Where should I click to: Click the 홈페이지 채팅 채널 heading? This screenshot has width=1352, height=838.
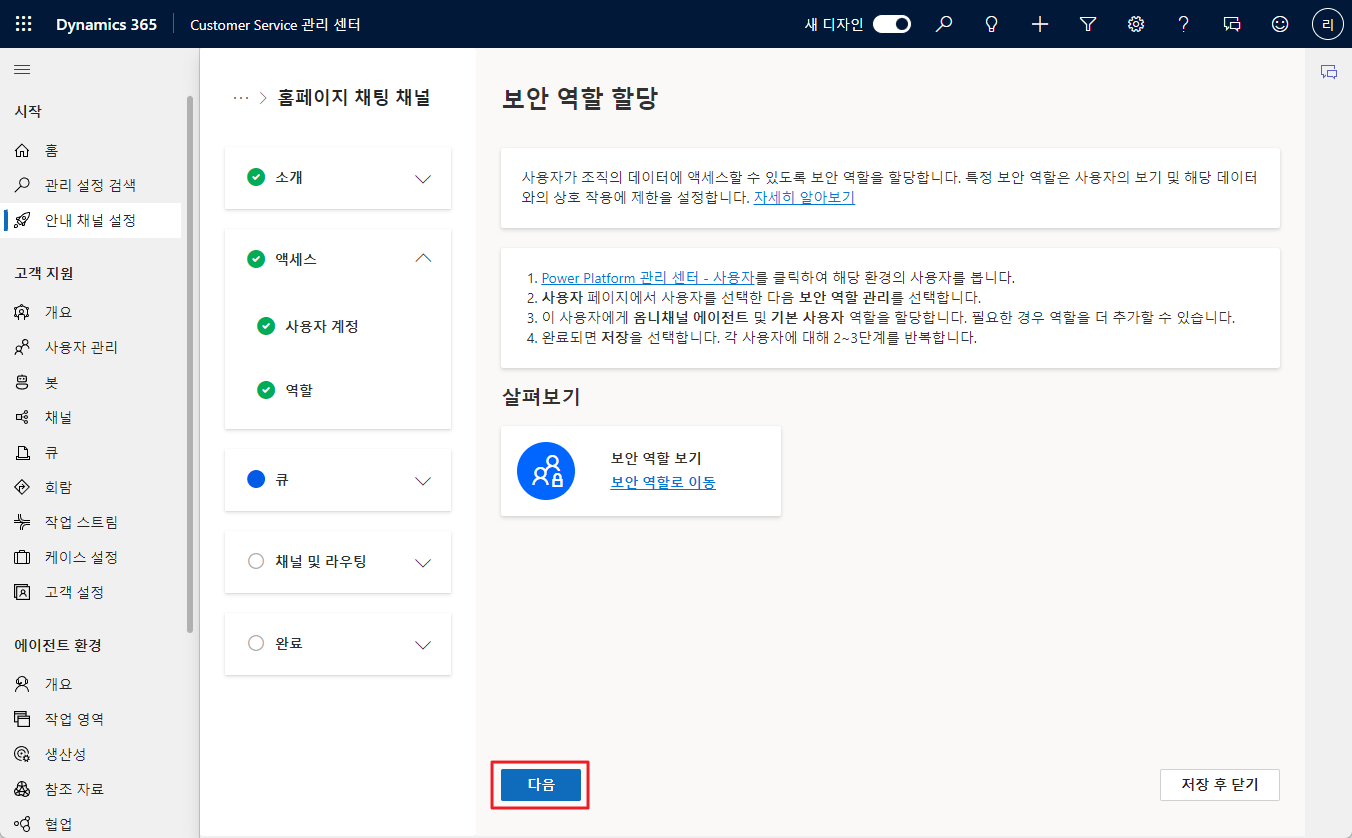(354, 98)
